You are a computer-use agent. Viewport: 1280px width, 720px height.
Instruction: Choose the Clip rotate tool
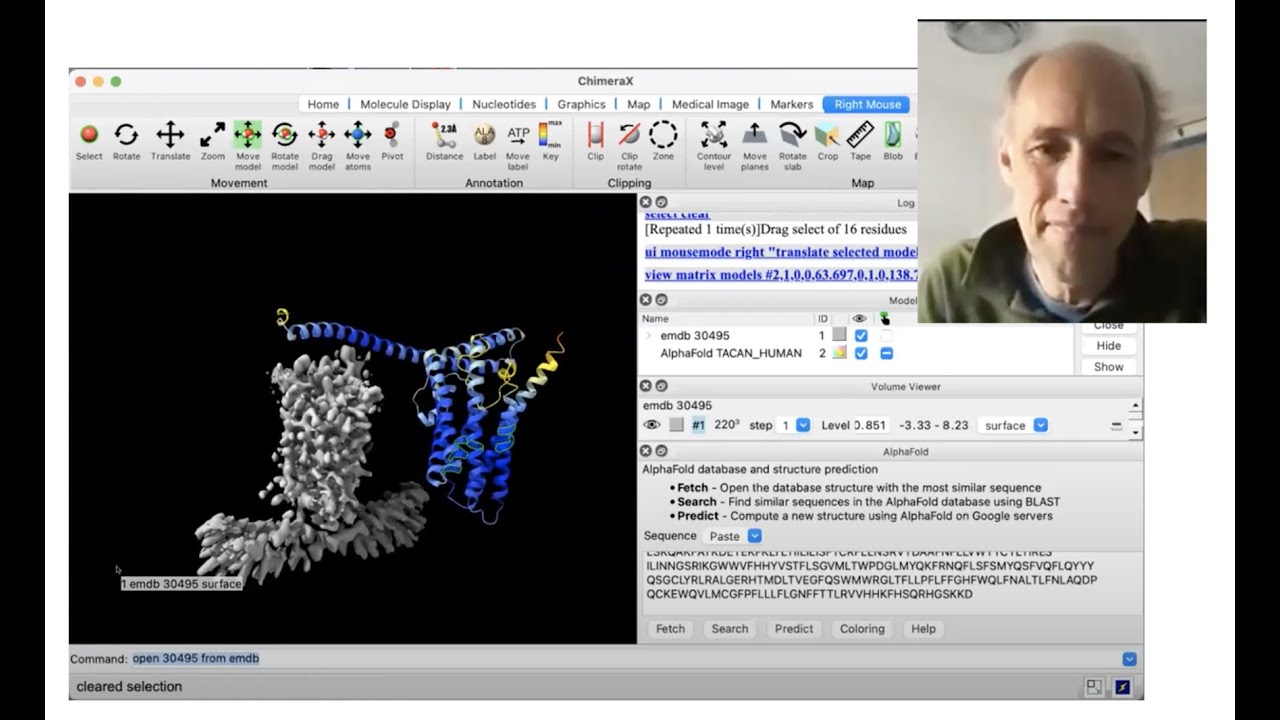[x=629, y=146]
